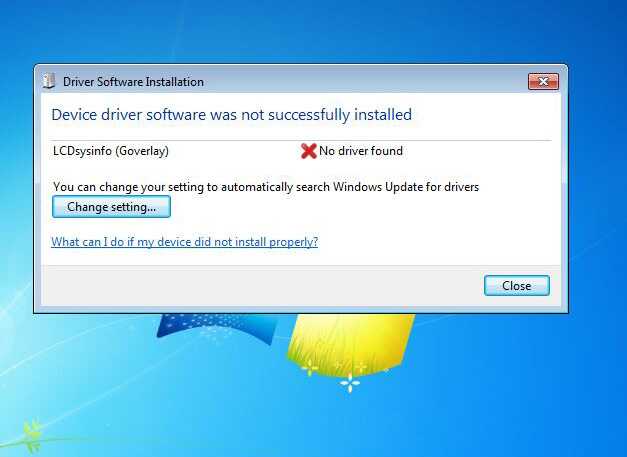Select the LCDsysinfo (Goverlay) device entry
This screenshot has width=627, height=457.
[111, 151]
